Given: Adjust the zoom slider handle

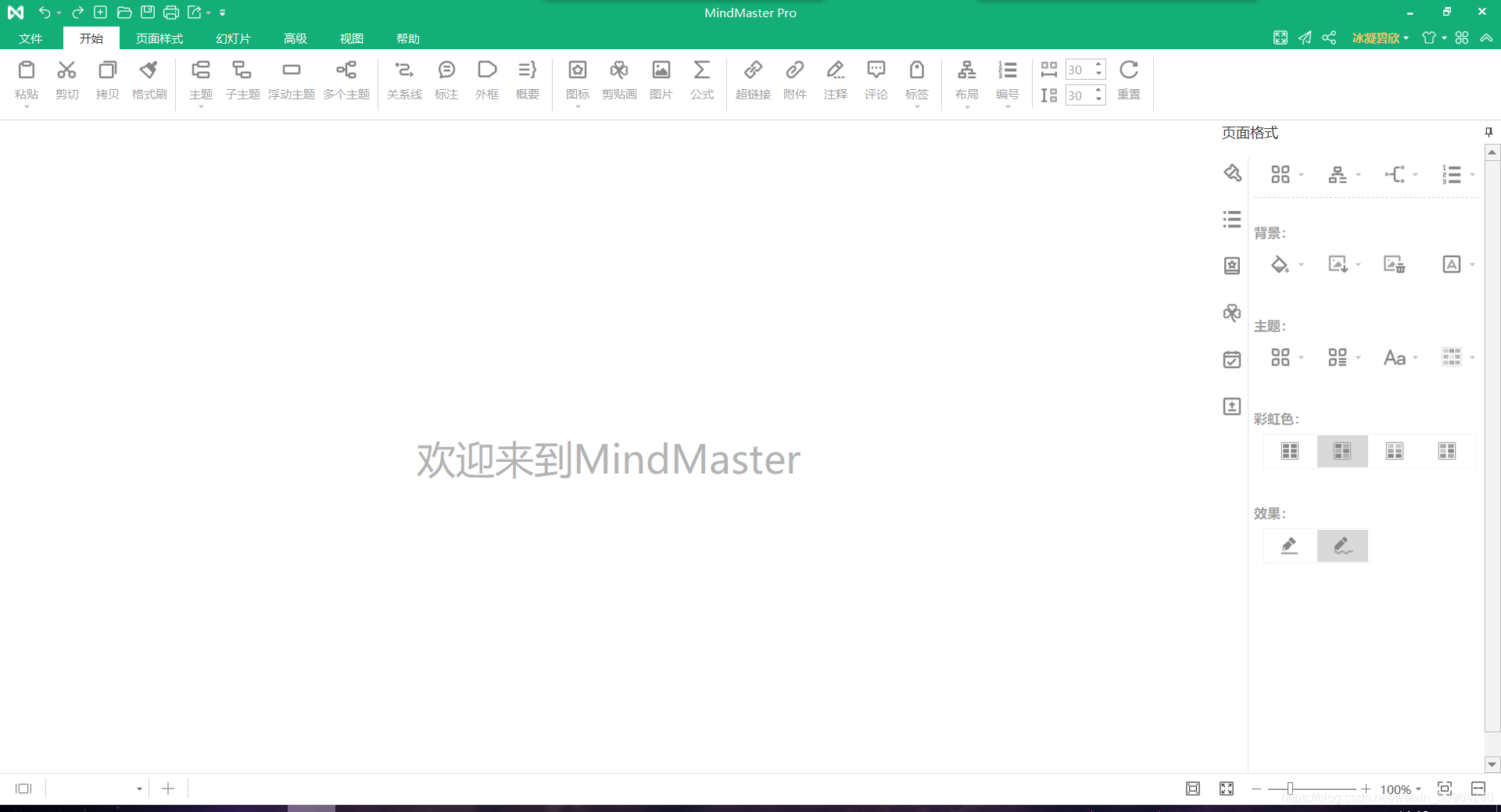Looking at the screenshot, I should coord(1290,789).
